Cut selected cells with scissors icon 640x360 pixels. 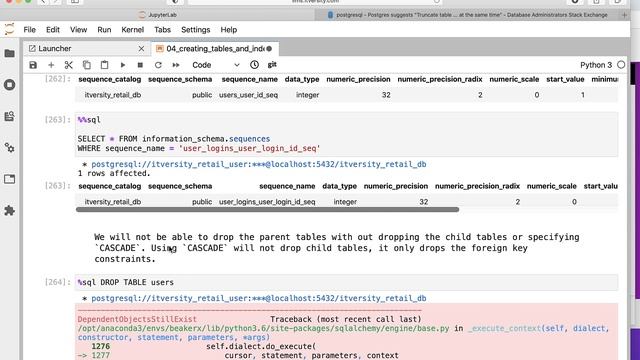click(x=69, y=65)
